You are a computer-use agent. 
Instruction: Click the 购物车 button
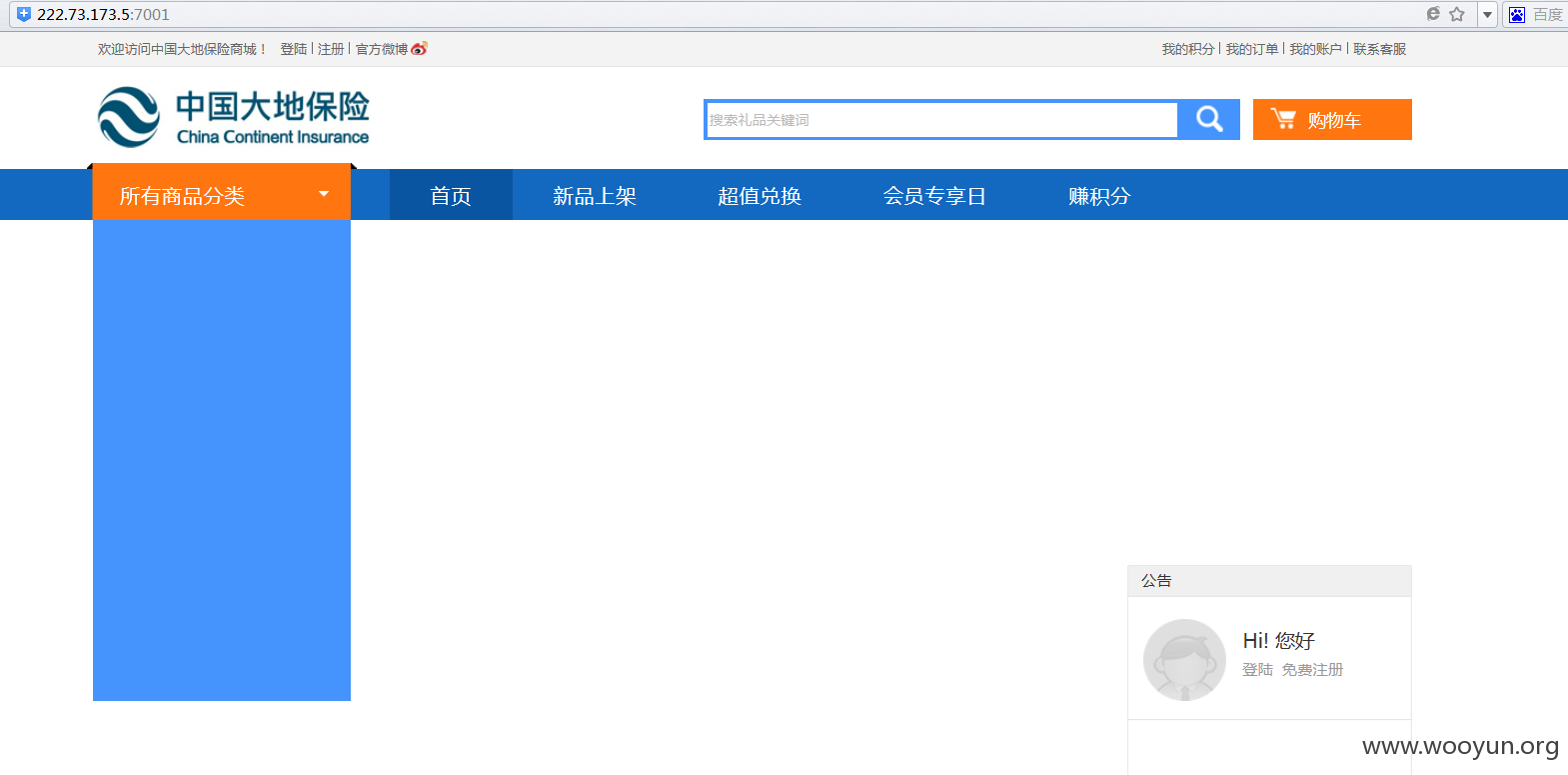click(x=1332, y=119)
